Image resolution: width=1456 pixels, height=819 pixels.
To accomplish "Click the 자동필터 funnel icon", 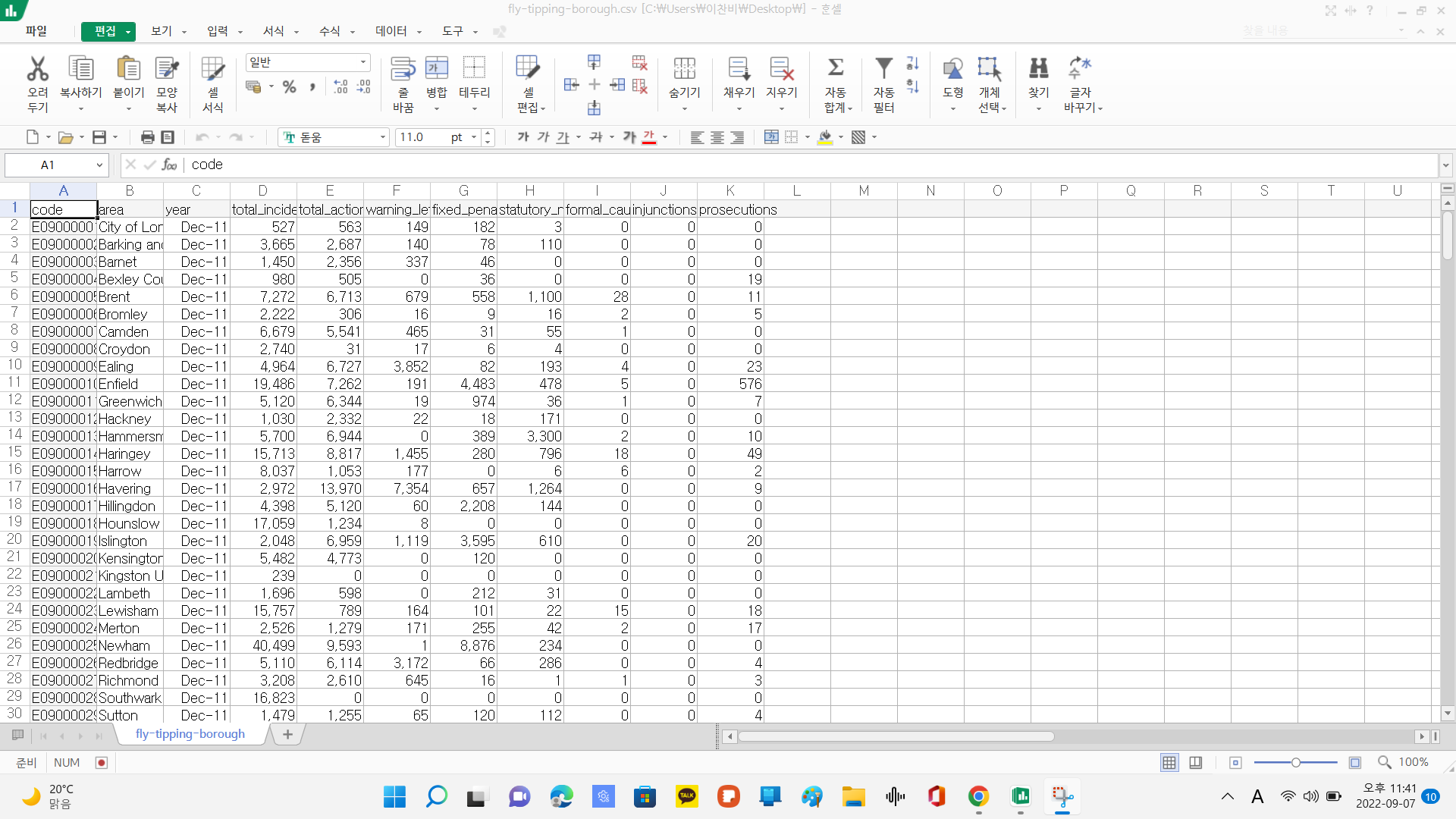I will [x=883, y=70].
